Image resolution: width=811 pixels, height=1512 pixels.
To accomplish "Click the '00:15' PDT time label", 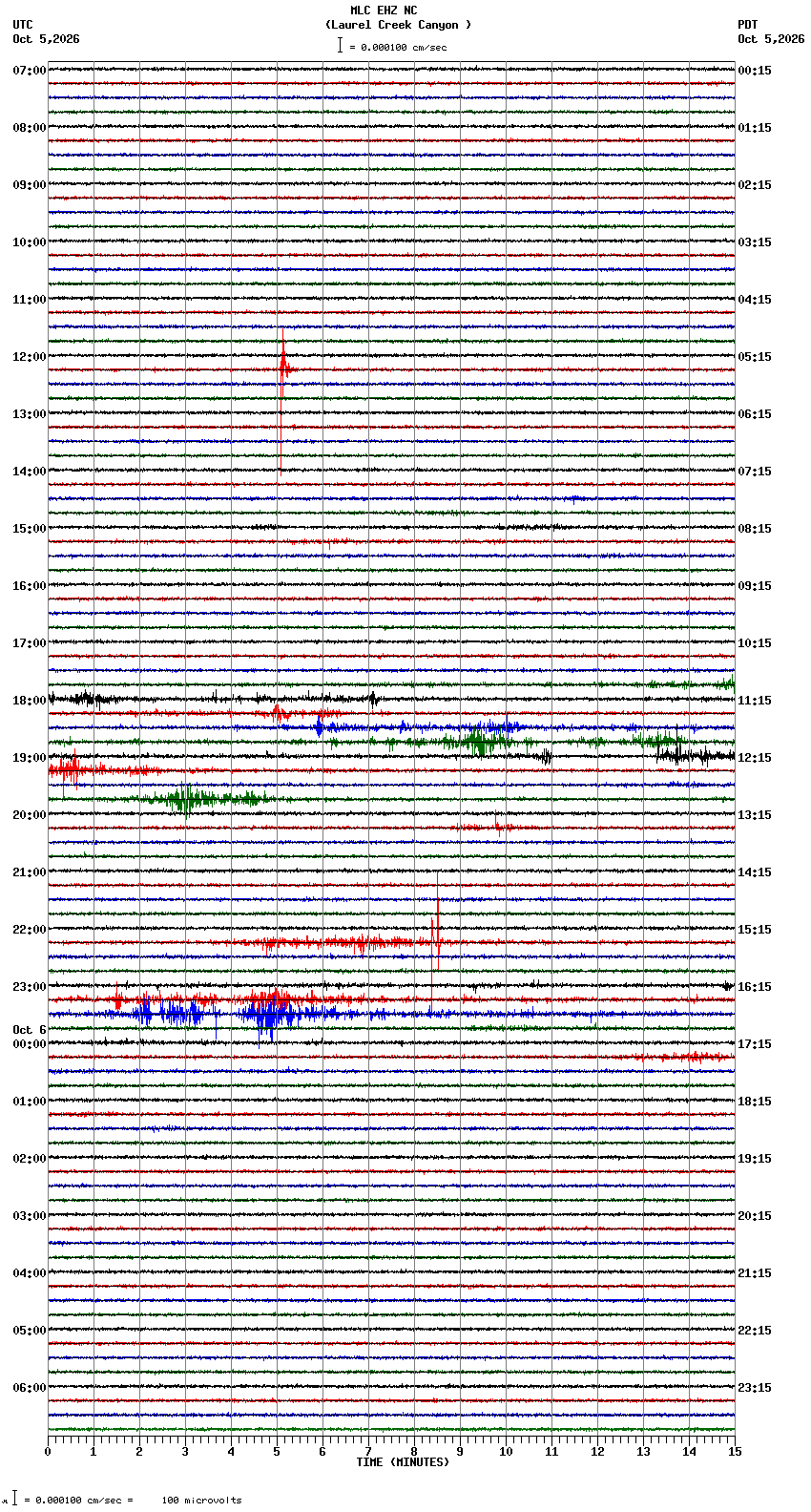I will coord(755,71).
